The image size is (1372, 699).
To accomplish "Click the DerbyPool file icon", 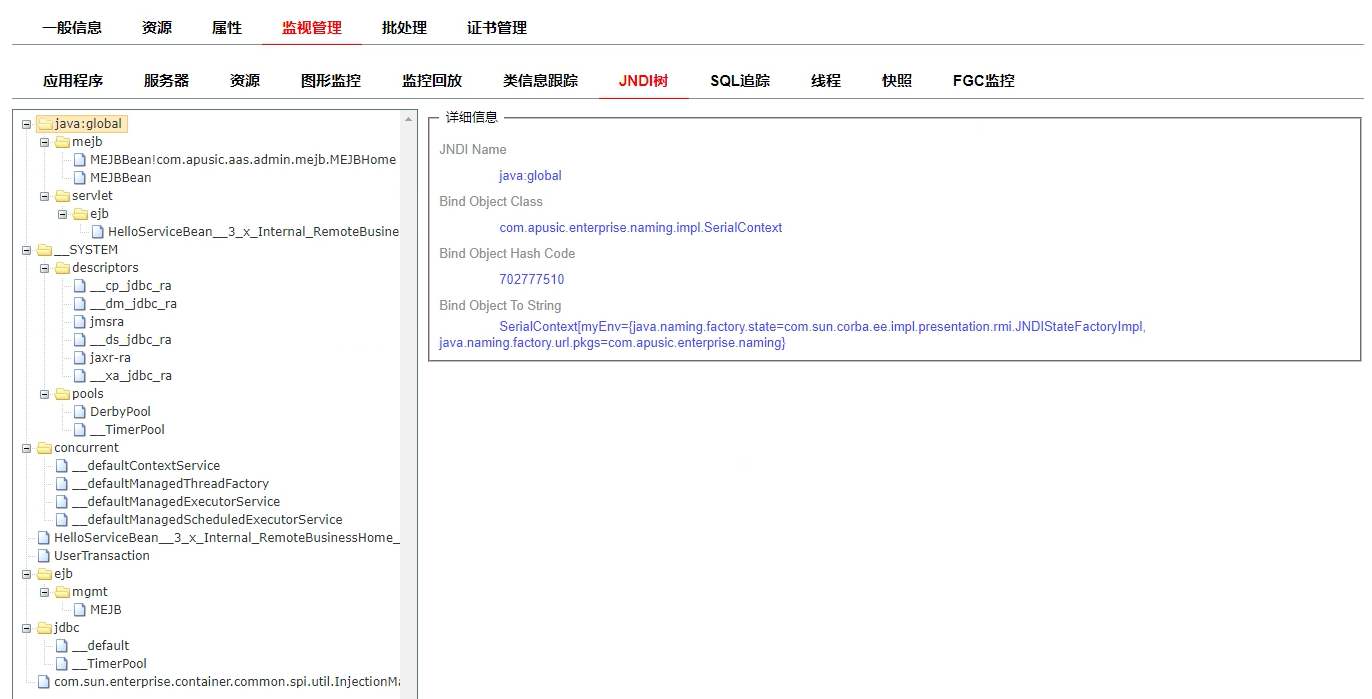I will click(80, 412).
